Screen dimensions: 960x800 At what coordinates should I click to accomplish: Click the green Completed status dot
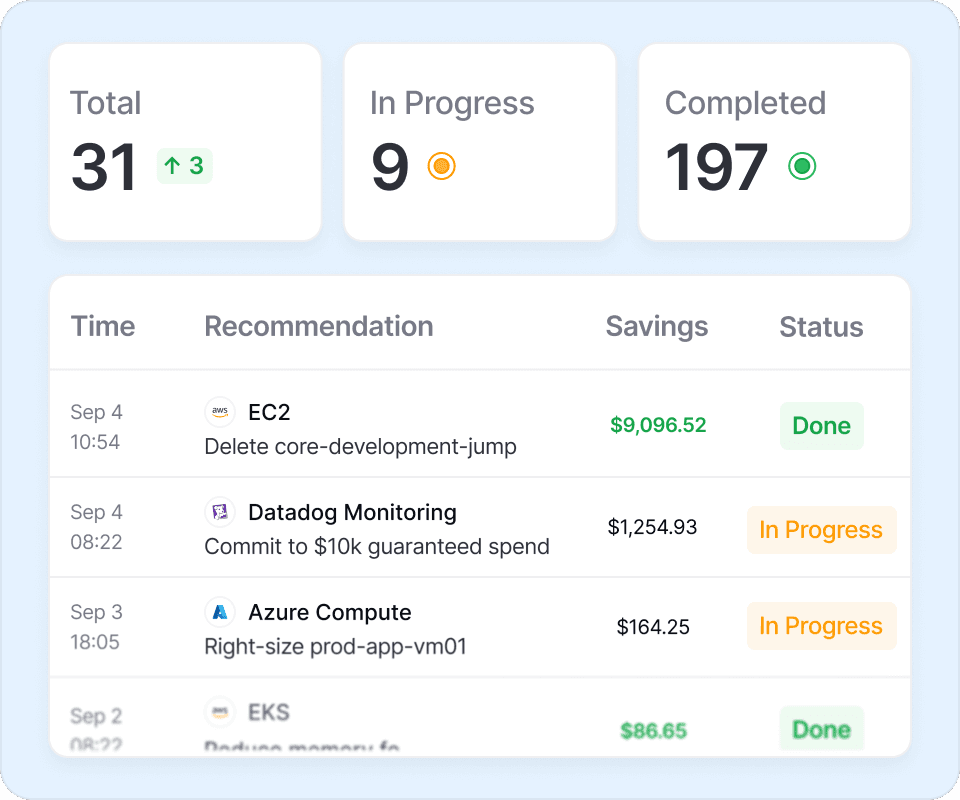[x=801, y=166]
